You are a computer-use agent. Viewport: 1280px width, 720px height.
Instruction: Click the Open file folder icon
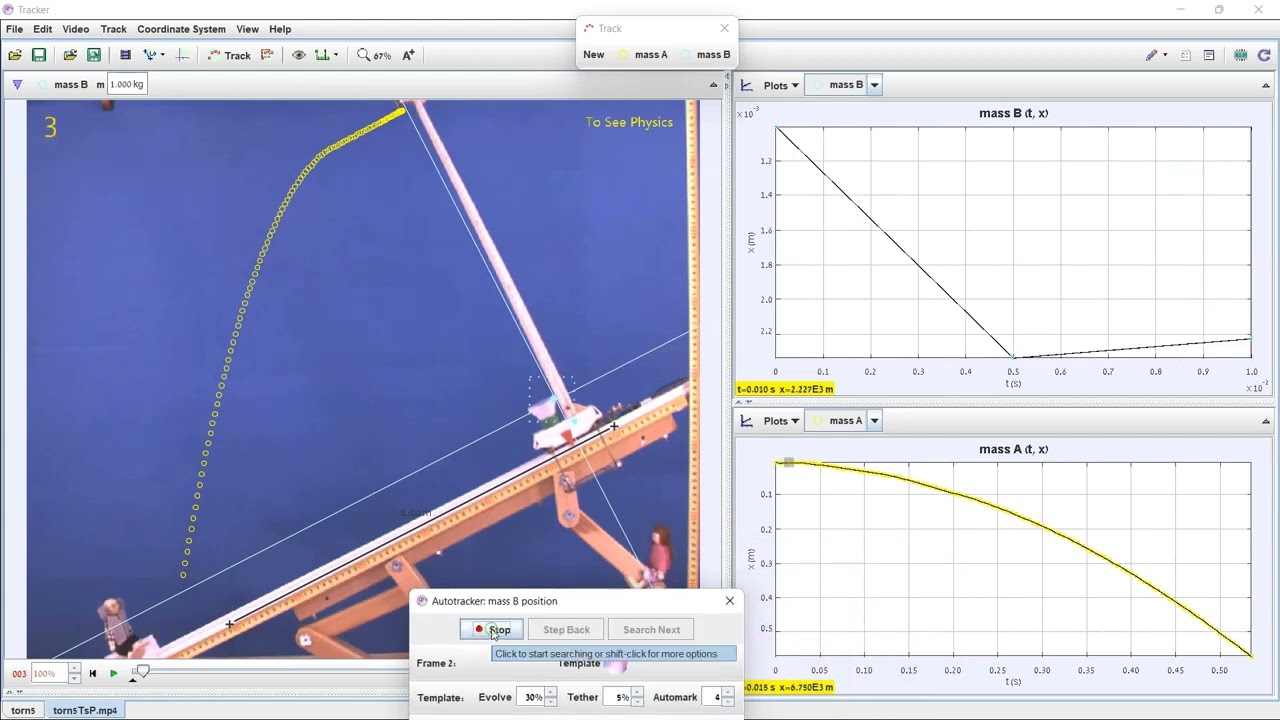15,55
